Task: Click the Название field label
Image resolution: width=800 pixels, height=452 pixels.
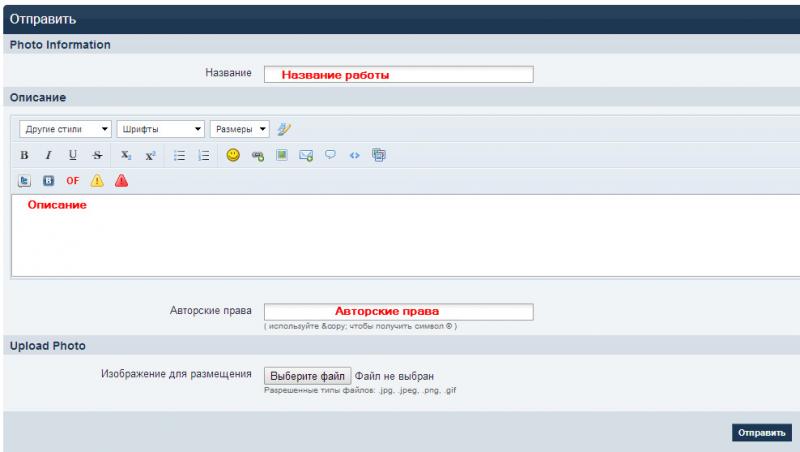Action: click(229, 72)
